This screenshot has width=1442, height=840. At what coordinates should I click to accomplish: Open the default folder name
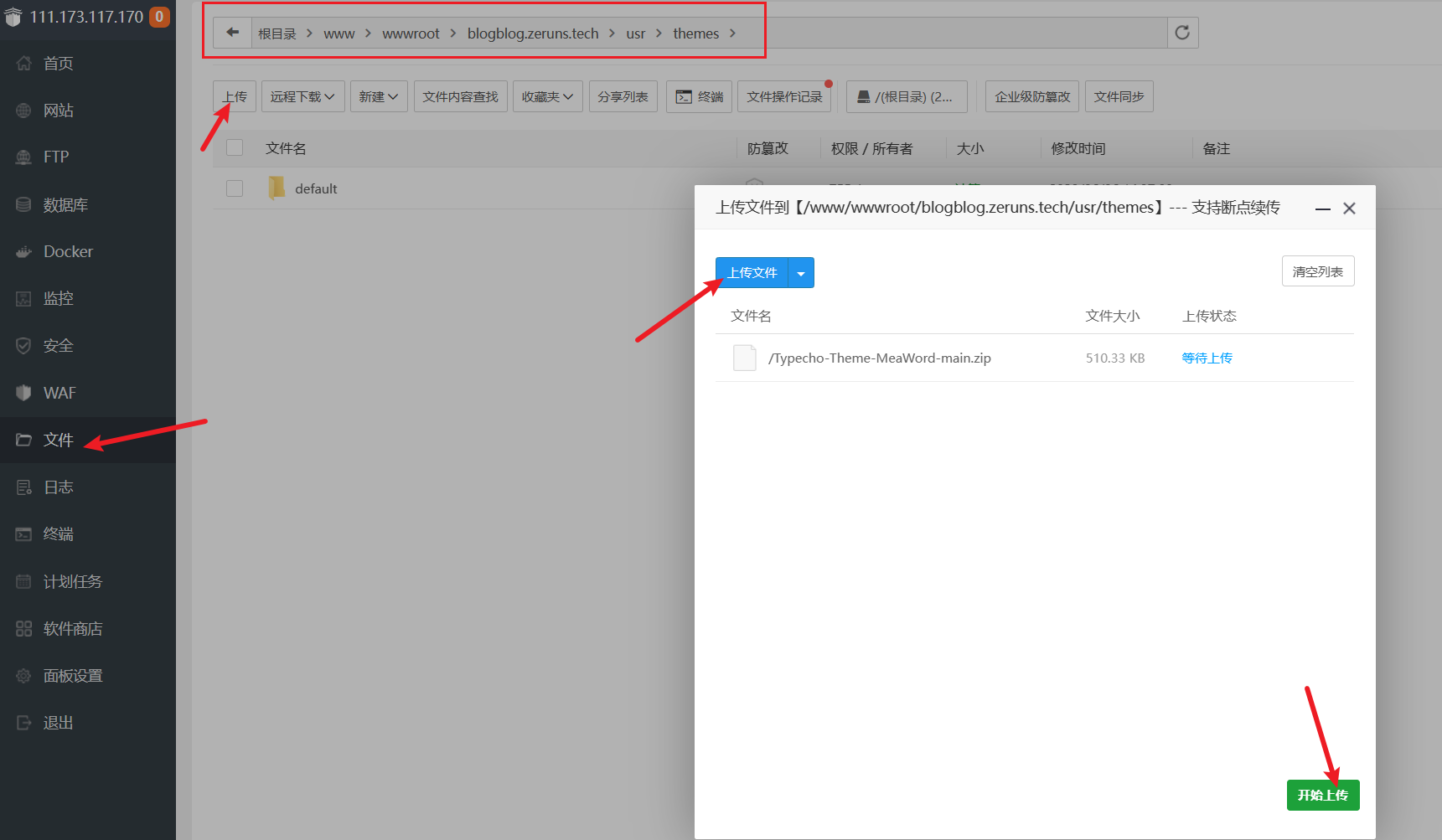click(316, 188)
